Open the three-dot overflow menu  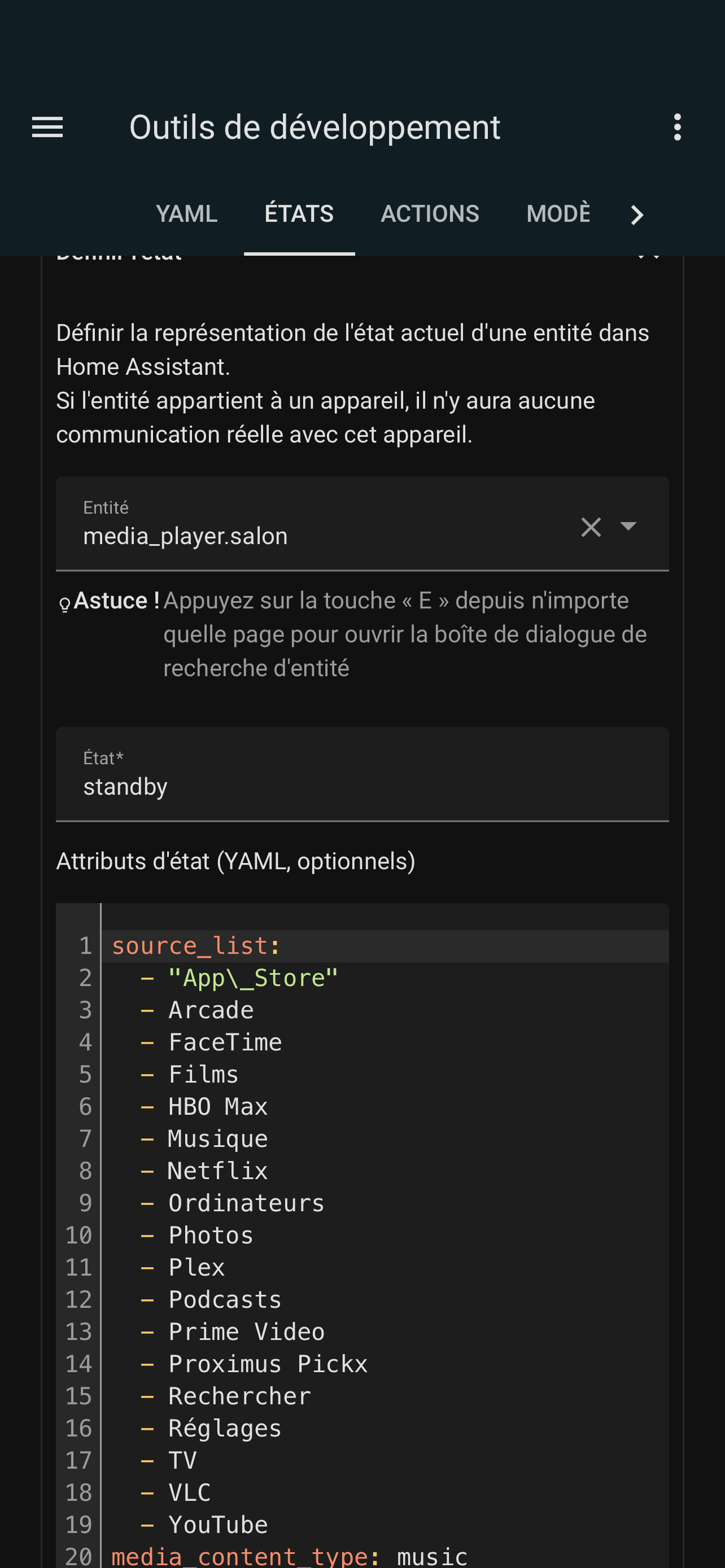click(677, 127)
